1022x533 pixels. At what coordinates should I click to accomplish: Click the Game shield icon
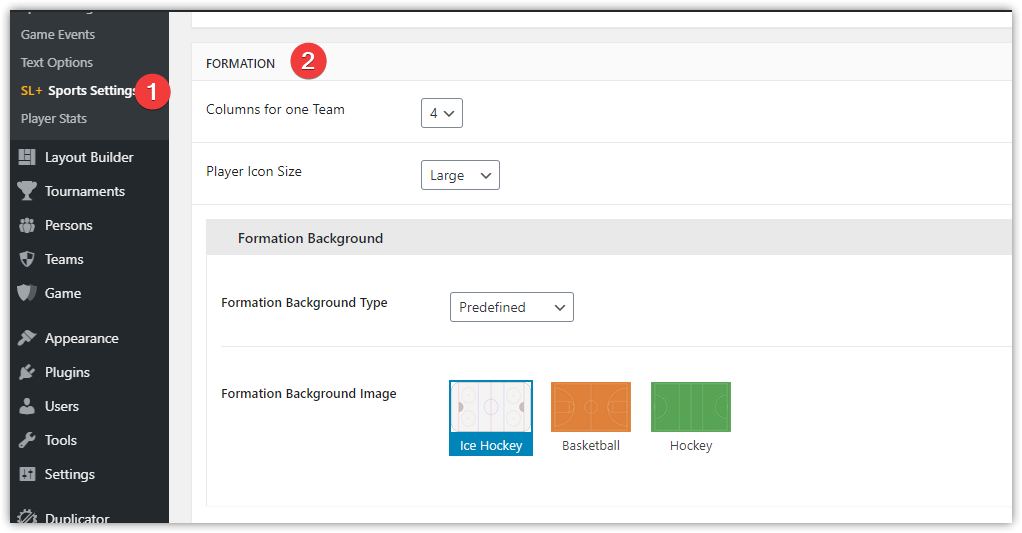(27, 293)
